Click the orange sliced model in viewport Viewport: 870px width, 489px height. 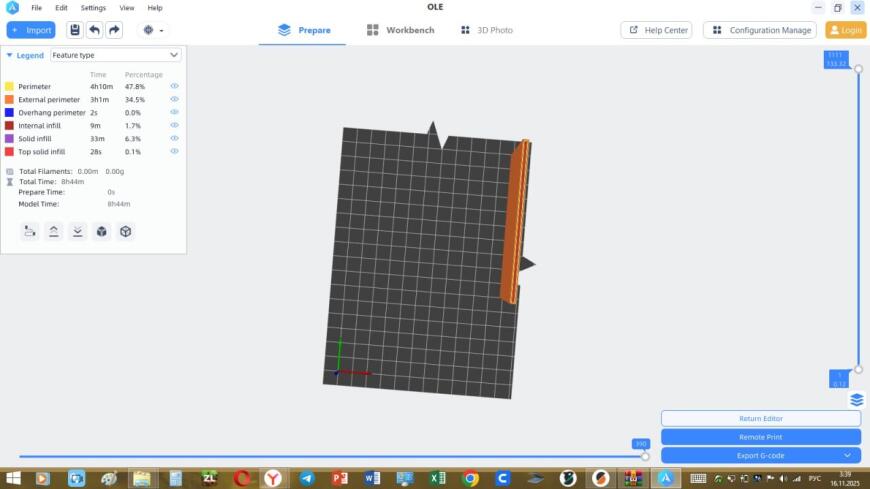tap(514, 222)
